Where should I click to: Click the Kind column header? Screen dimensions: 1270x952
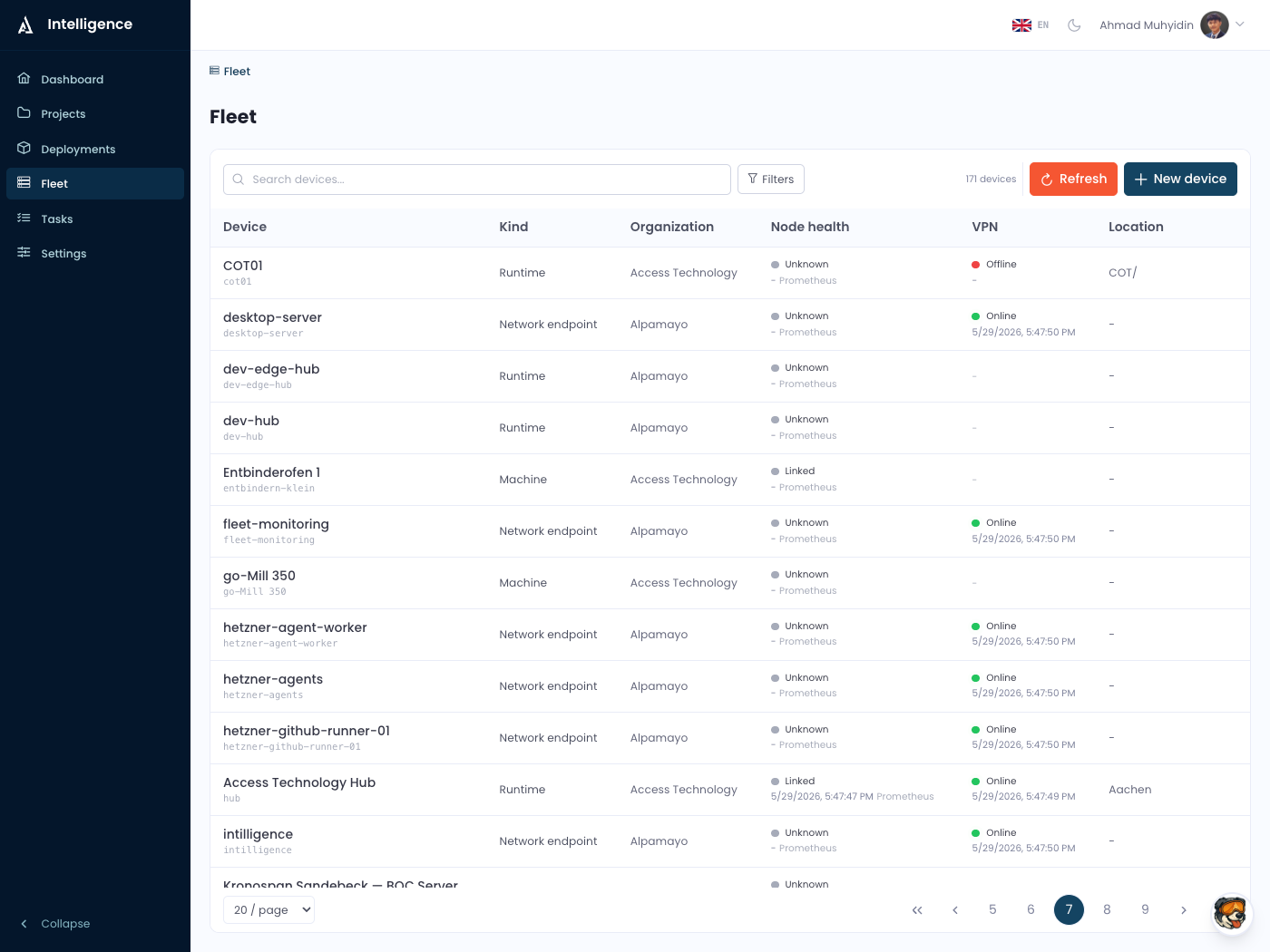pyautogui.click(x=513, y=227)
